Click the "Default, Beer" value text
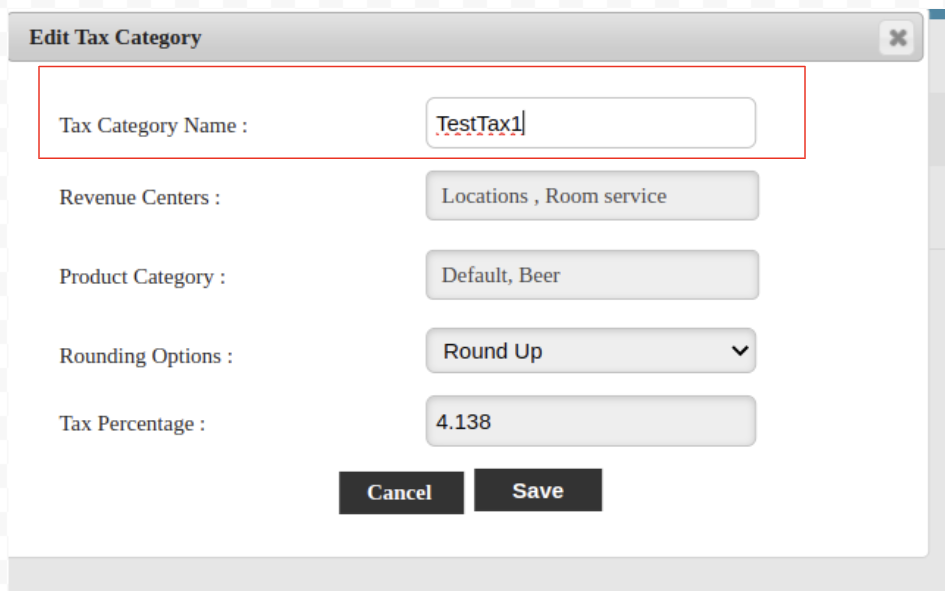The height and width of the screenshot is (591, 945). coord(501,275)
